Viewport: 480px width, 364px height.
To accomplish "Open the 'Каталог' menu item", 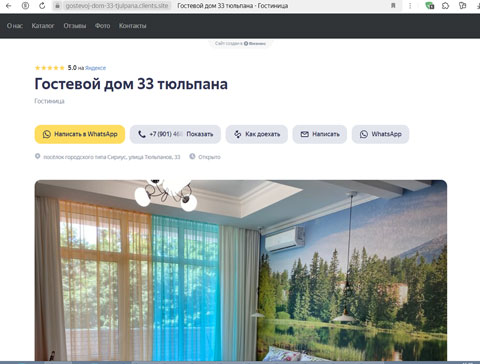I will pos(43,26).
